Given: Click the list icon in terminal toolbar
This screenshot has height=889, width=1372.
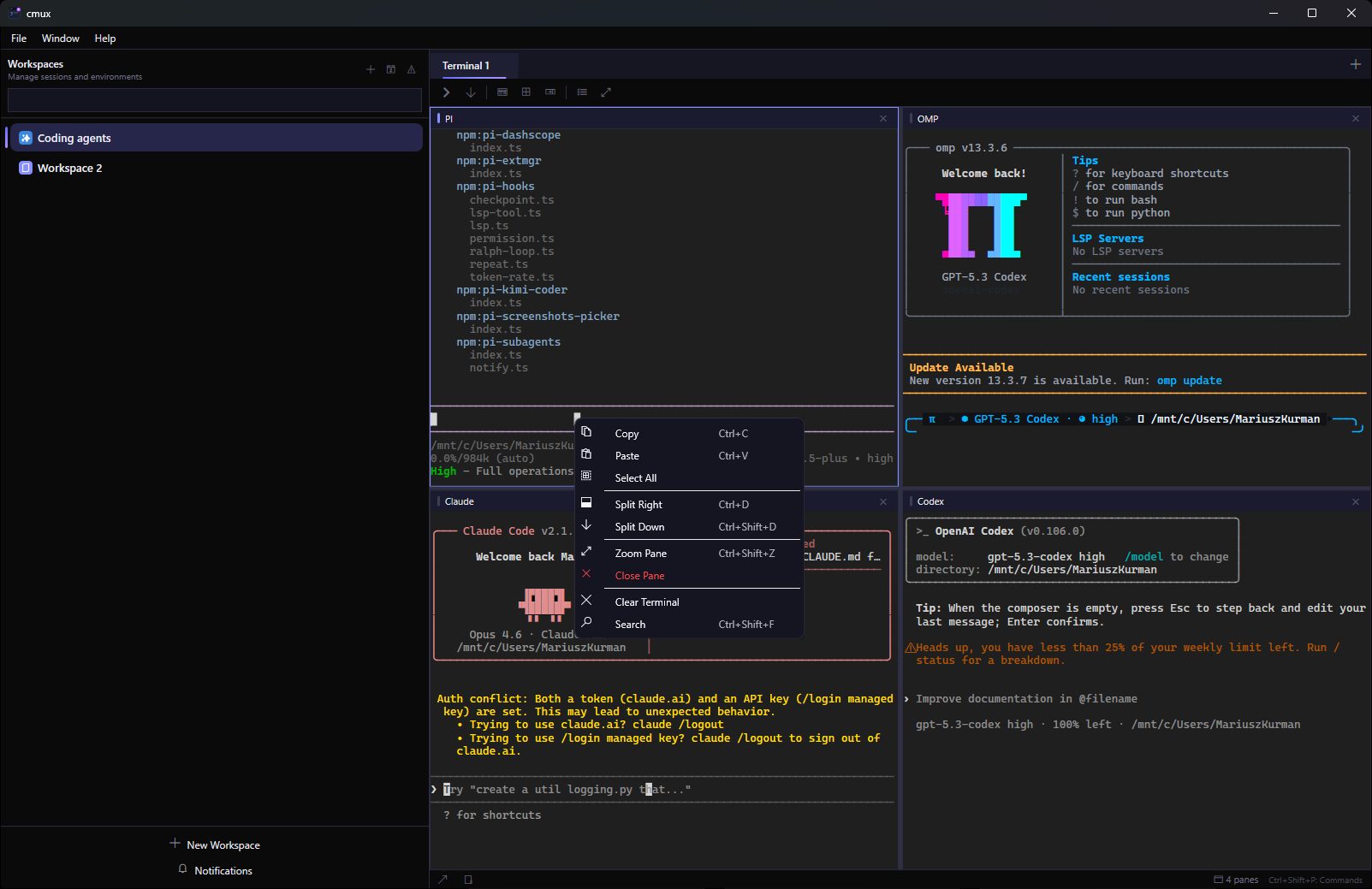Looking at the screenshot, I should [582, 92].
